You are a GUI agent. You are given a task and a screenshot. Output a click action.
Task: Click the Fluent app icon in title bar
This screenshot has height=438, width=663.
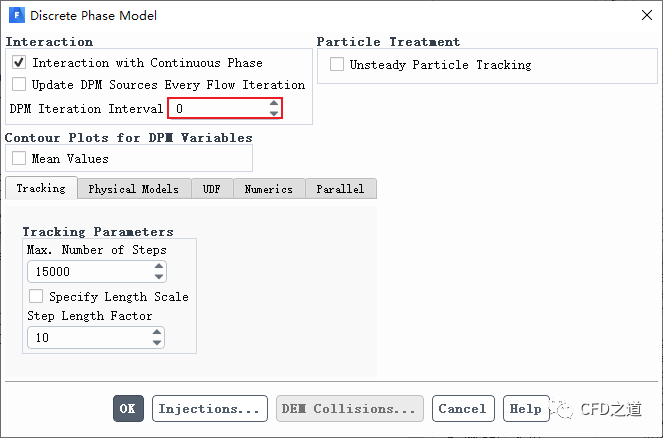pyautogui.click(x=16, y=15)
